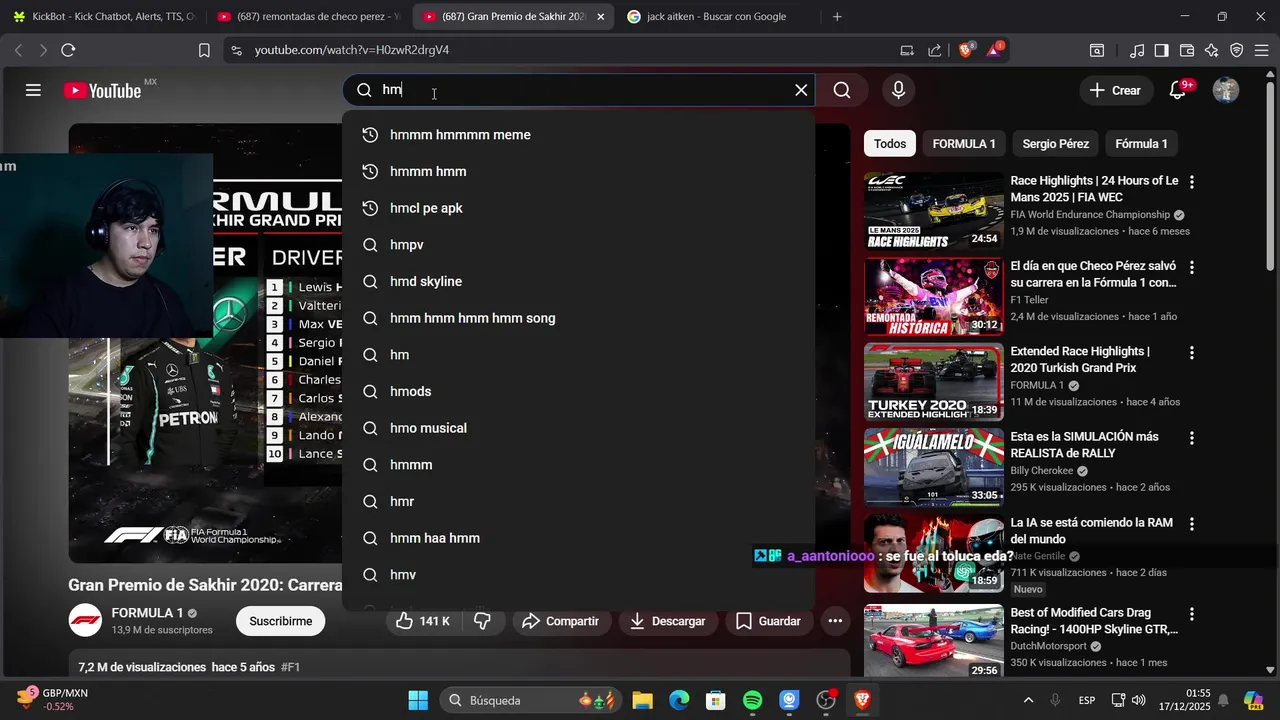The width and height of the screenshot is (1280, 720).
Task: Choose suggestion 'hmcl pe apk'
Action: [x=578, y=208]
